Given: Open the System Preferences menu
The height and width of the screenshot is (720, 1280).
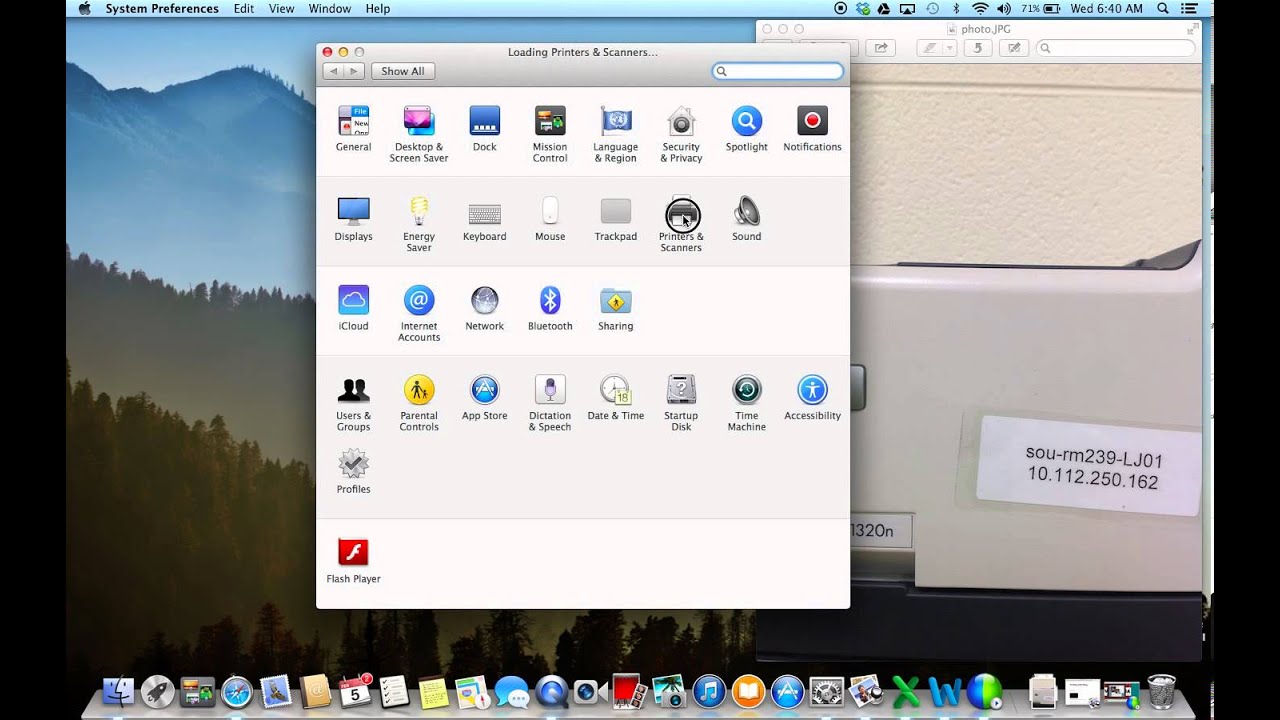Looking at the screenshot, I should pos(162,9).
